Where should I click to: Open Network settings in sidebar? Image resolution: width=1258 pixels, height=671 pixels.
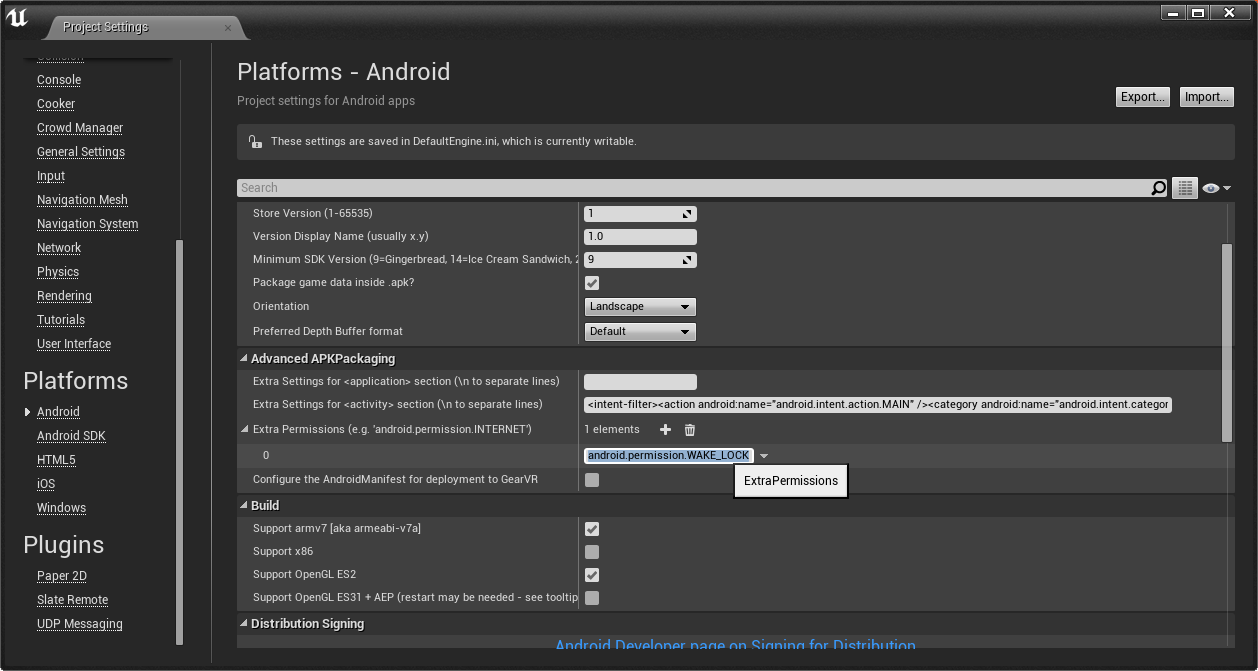pos(59,248)
